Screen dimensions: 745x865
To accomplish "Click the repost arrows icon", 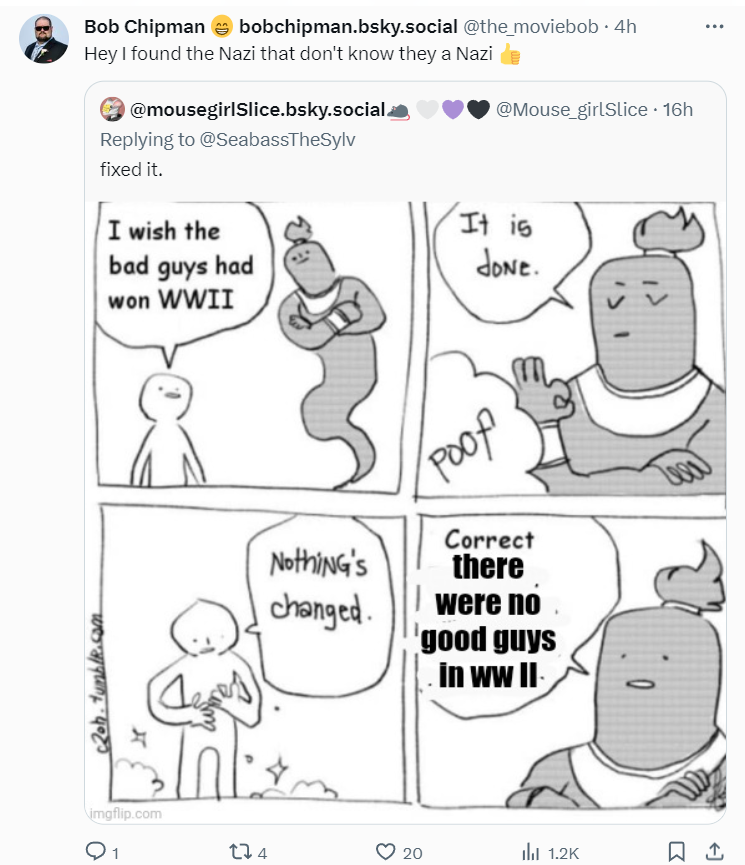I will click(240, 852).
